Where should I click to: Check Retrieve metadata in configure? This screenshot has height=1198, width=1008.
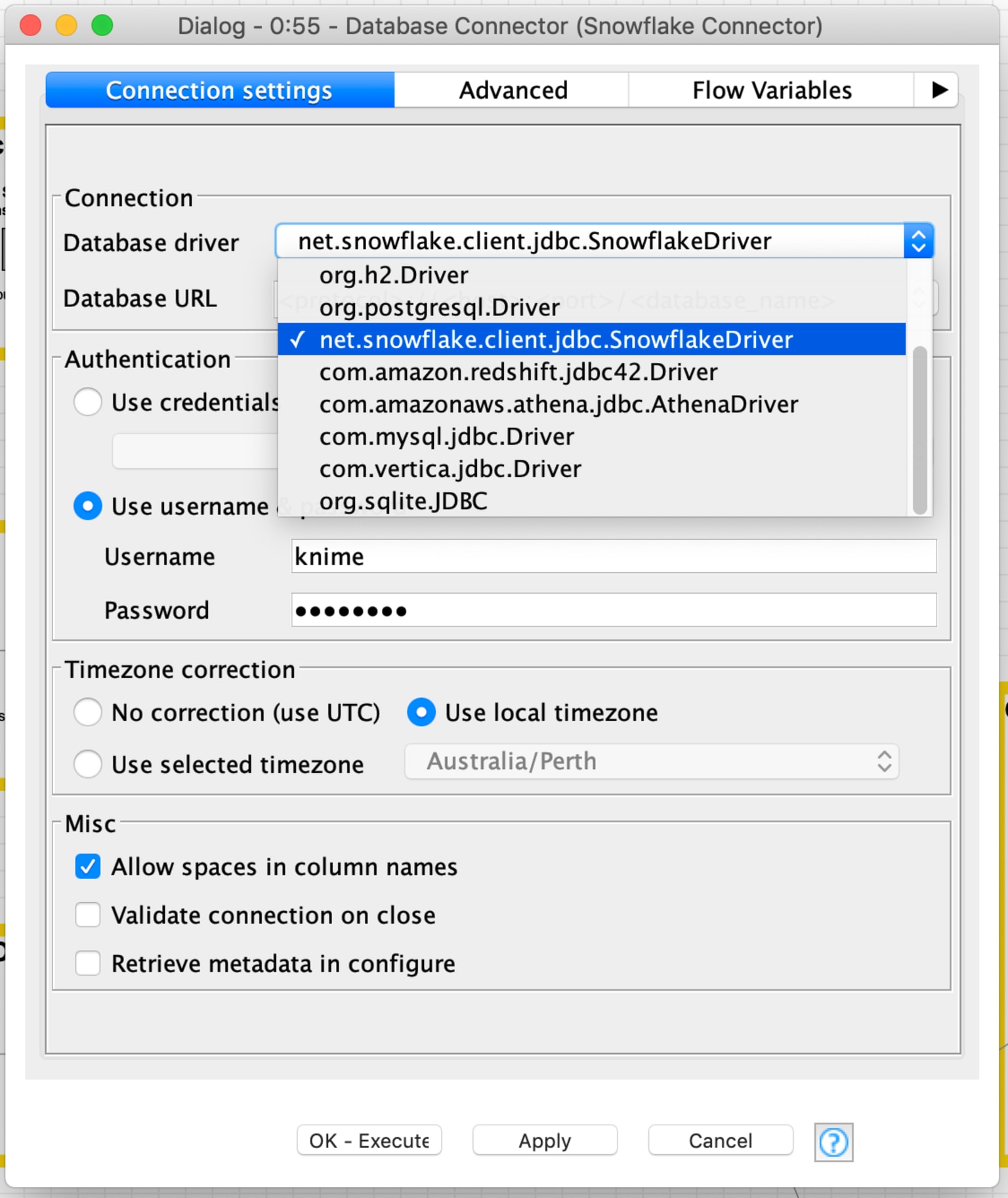(x=88, y=962)
